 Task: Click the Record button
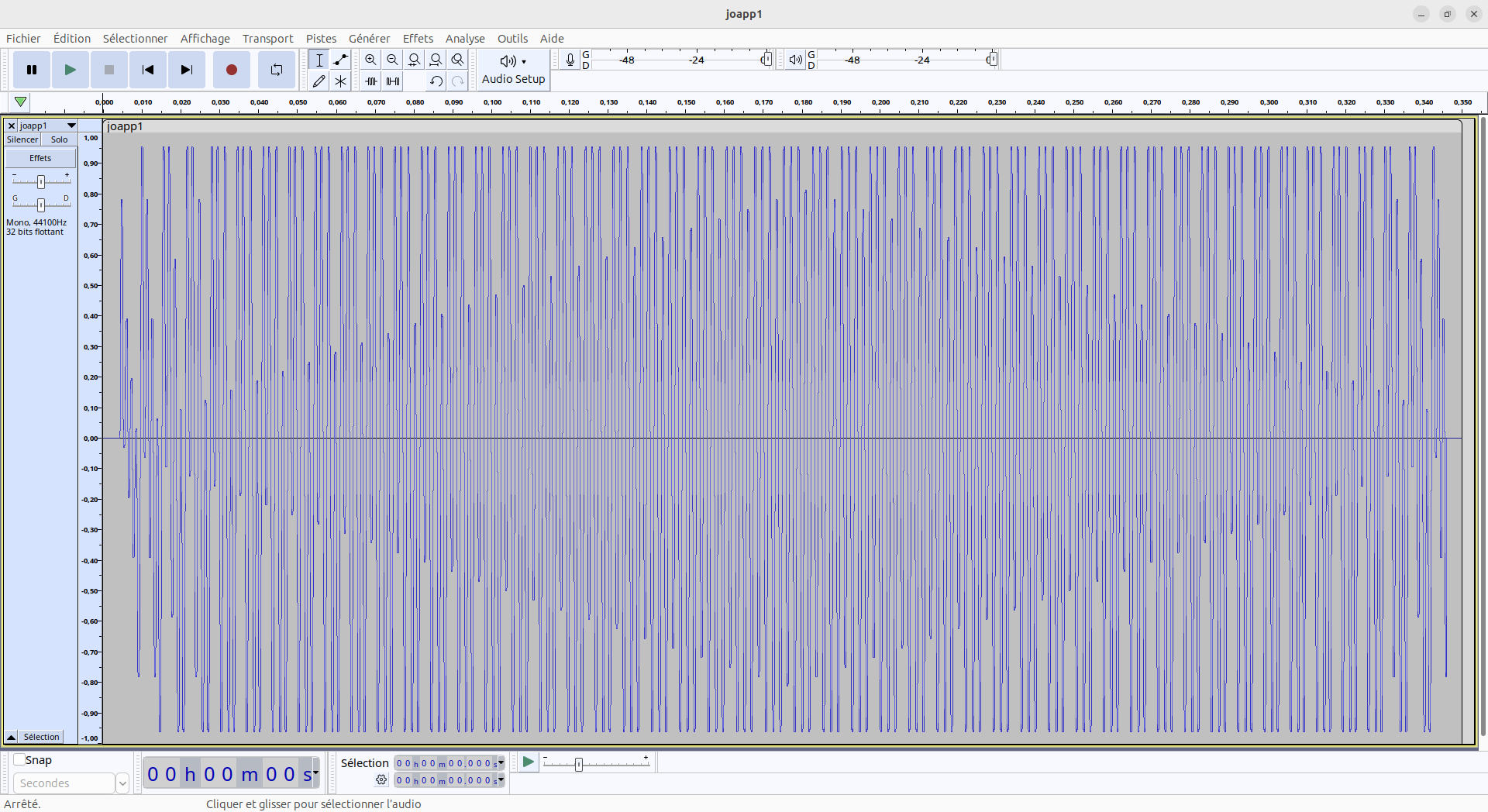231,70
